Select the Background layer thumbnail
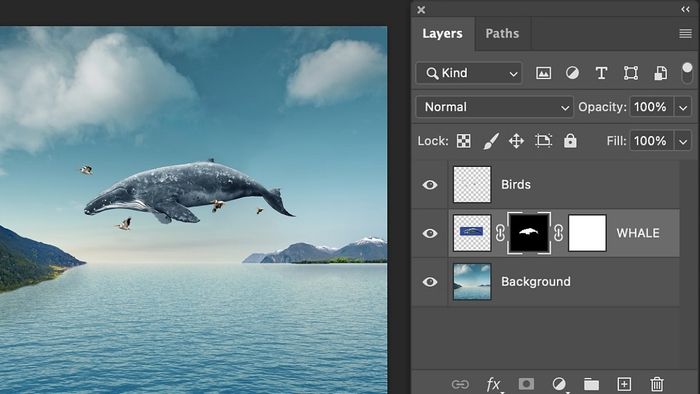 472,282
